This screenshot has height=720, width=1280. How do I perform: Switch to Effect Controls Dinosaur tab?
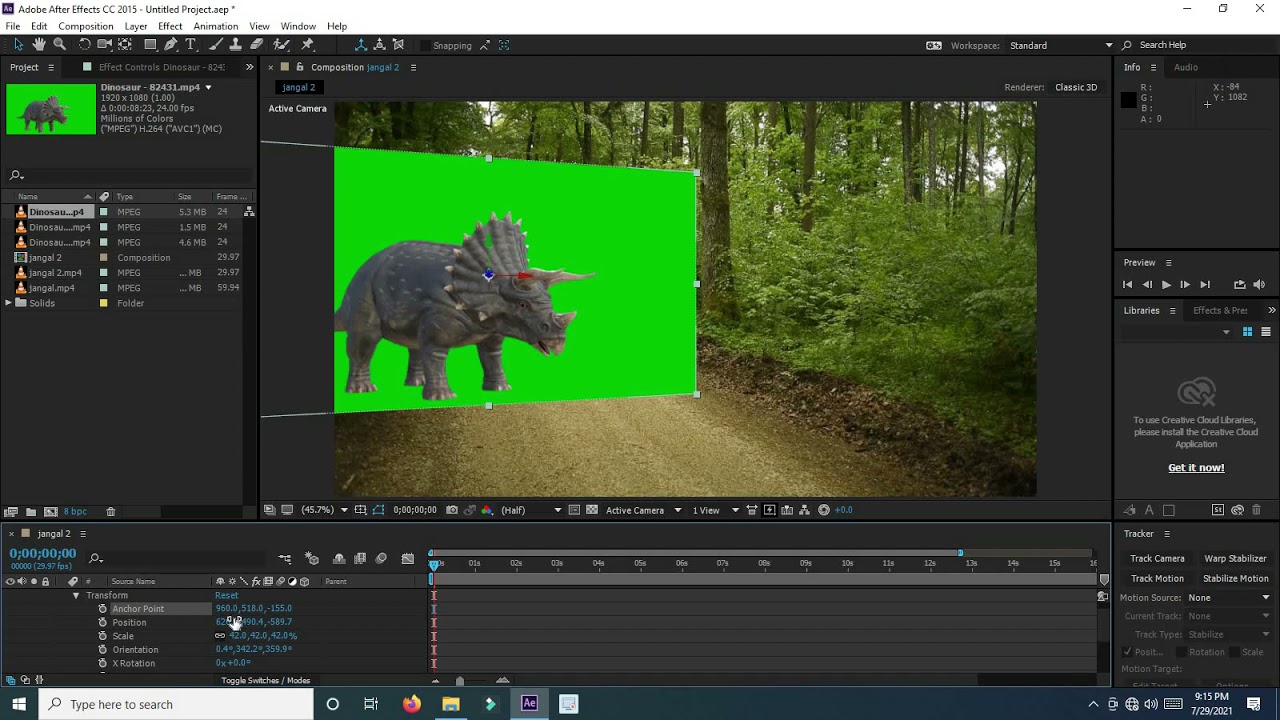[161, 67]
